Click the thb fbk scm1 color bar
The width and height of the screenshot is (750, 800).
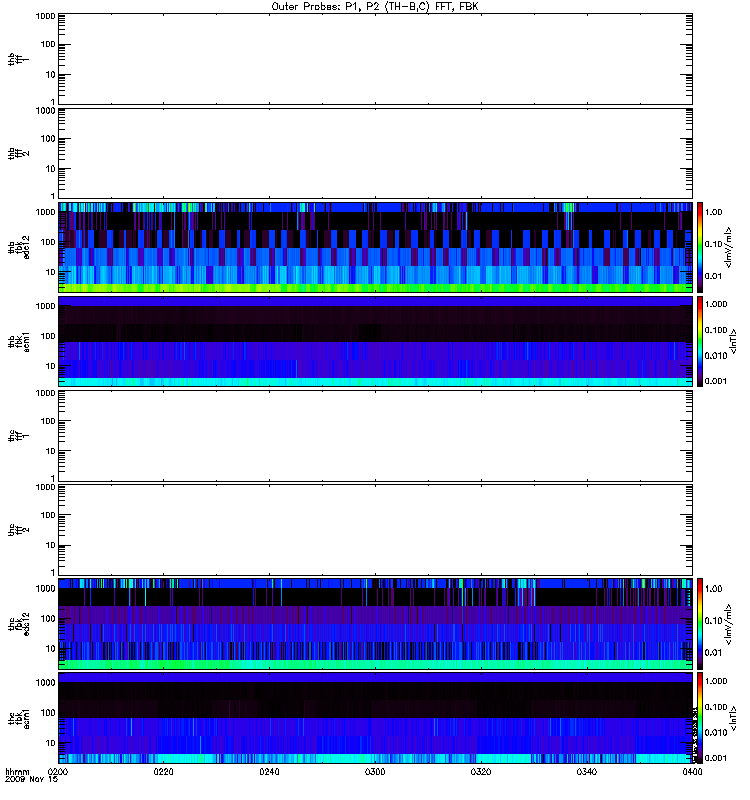coord(700,341)
